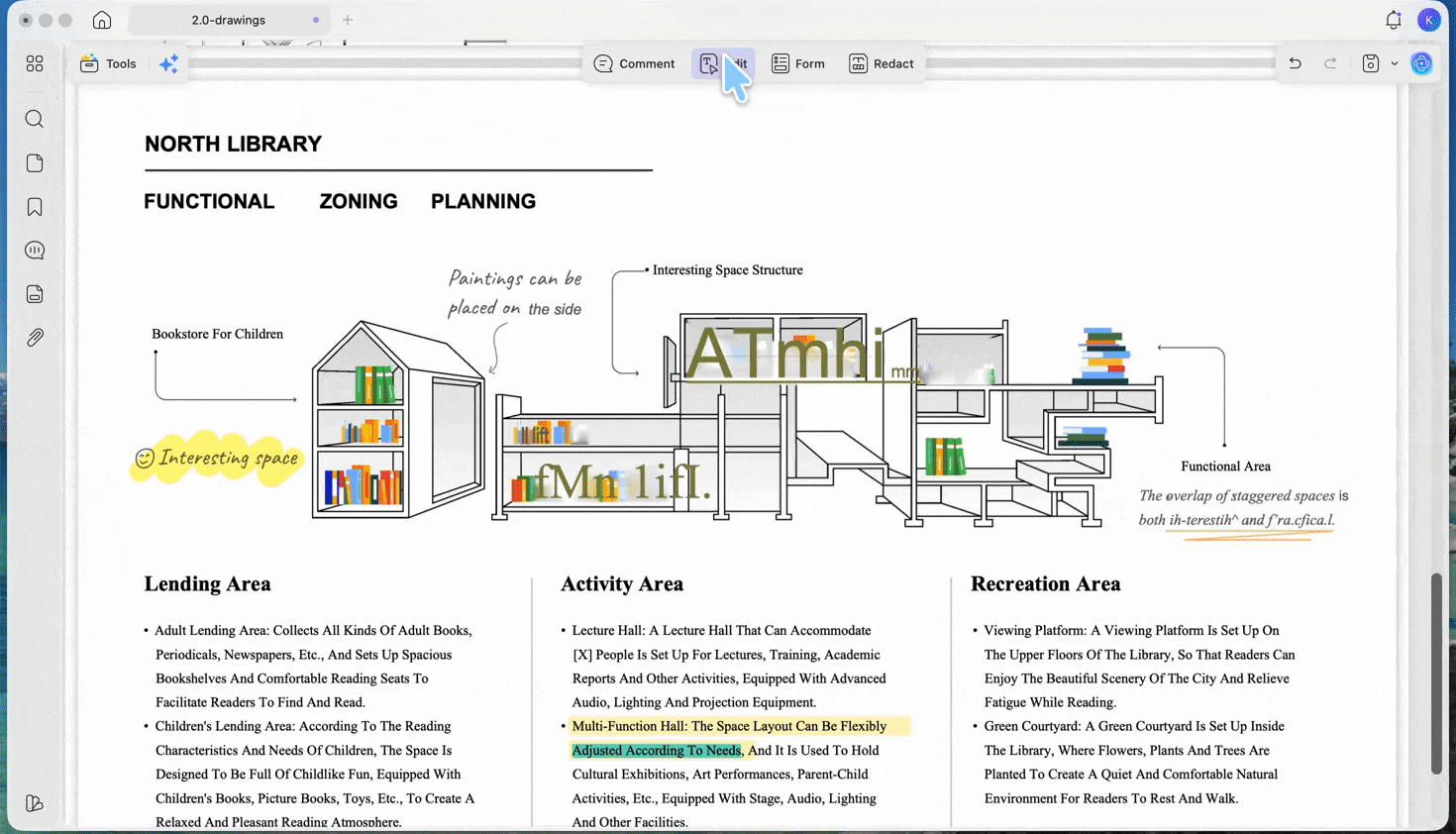Open the bookmarks panel icon
1456x834 pixels.
(35, 207)
